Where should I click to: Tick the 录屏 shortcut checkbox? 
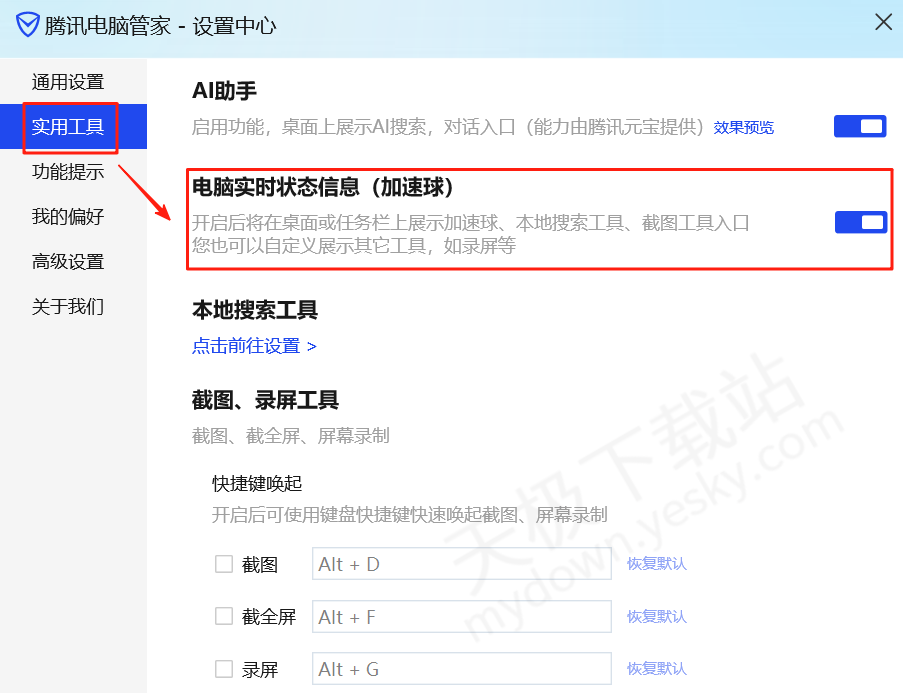224,669
